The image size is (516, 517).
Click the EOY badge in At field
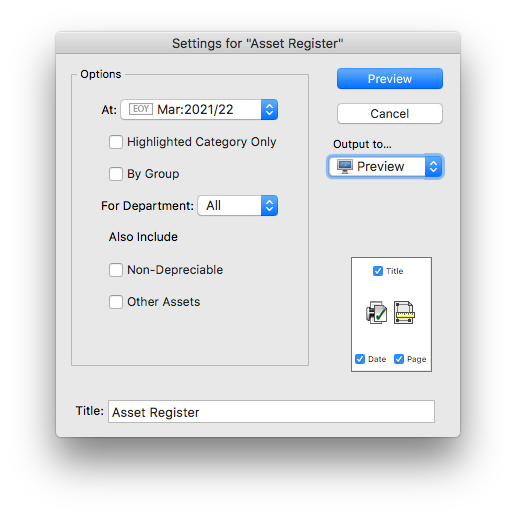(141, 109)
